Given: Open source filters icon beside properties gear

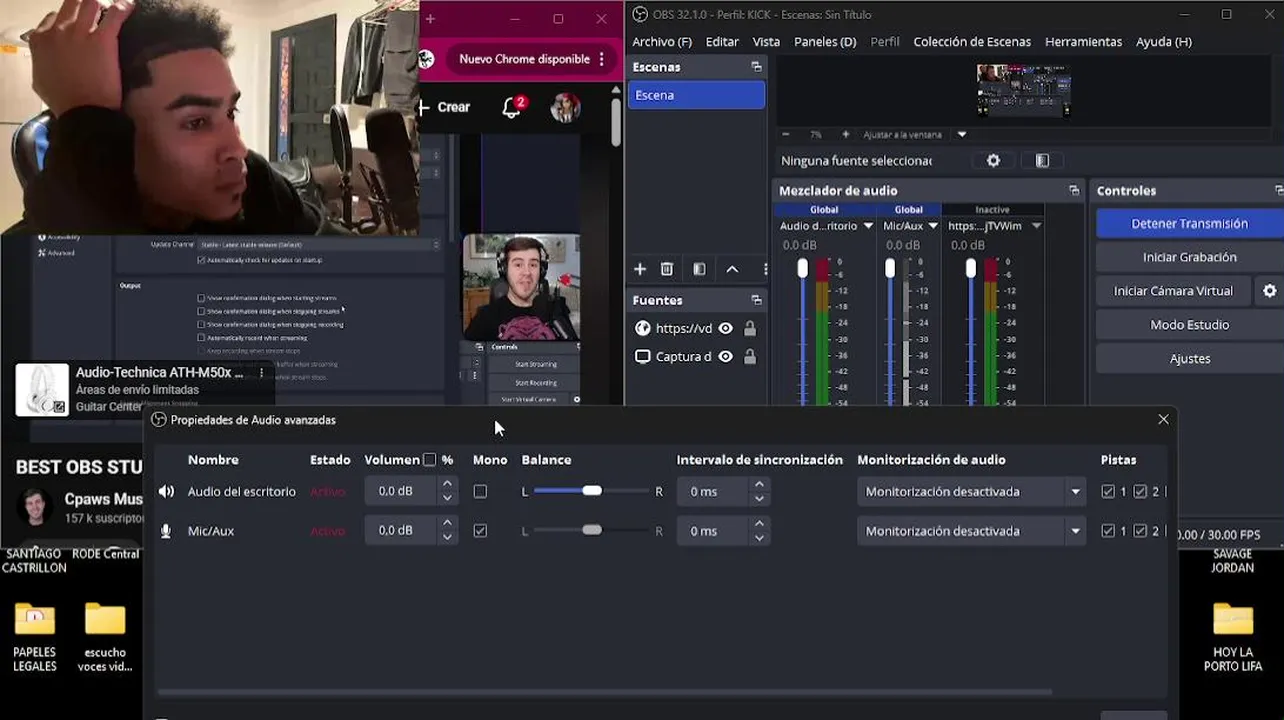Looking at the screenshot, I should 1042,160.
